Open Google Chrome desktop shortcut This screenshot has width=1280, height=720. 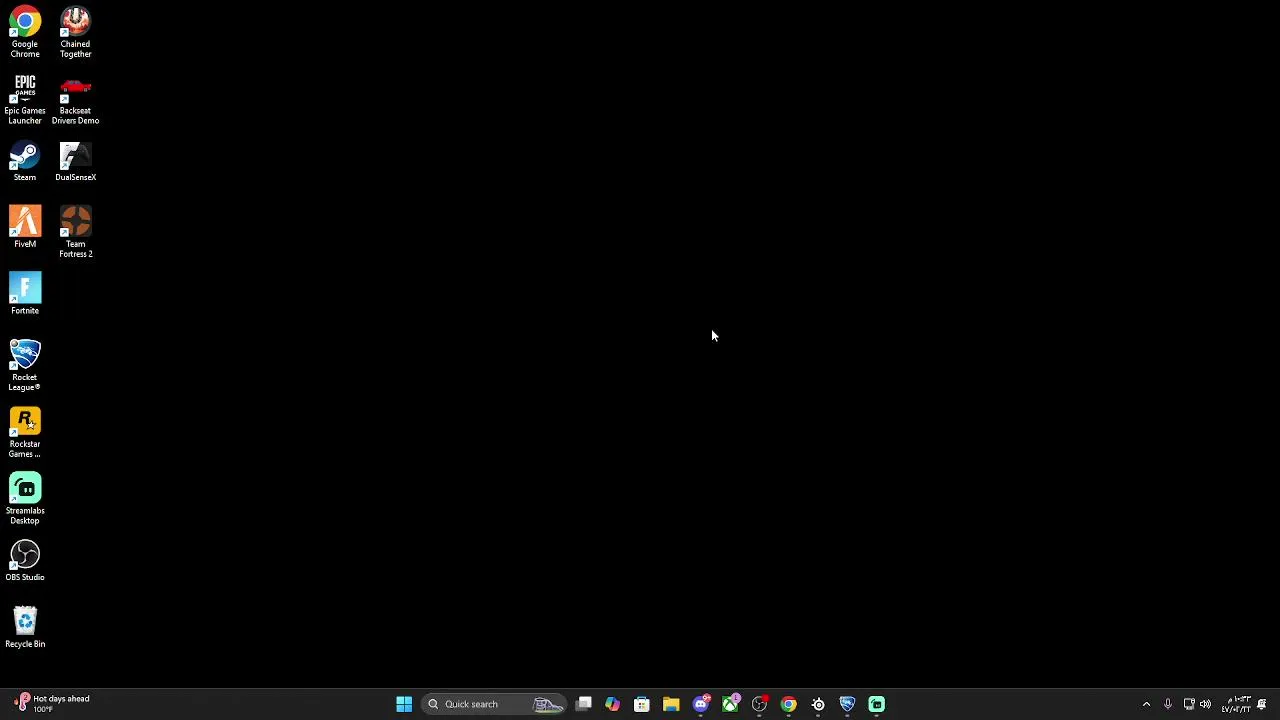pyautogui.click(x=25, y=32)
